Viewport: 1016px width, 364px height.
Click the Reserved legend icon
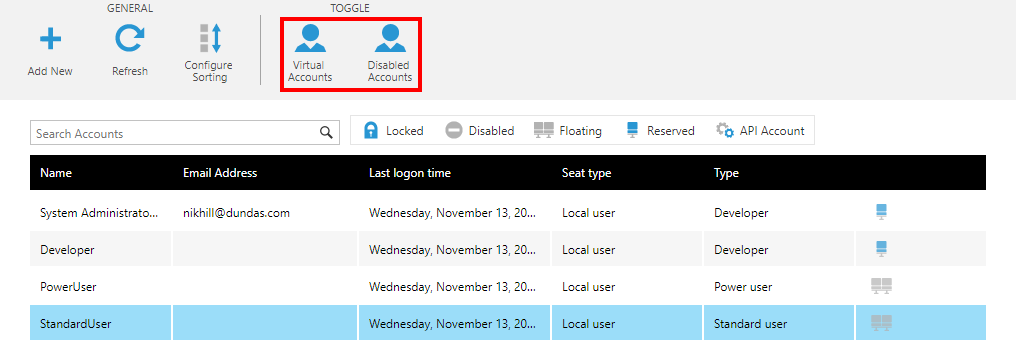(632, 130)
